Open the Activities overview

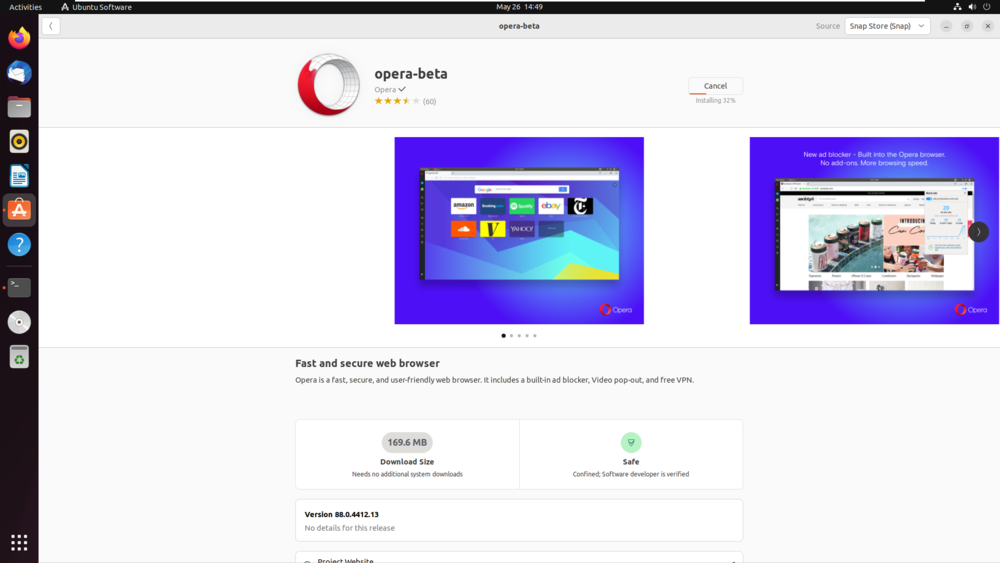click(x=26, y=7)
